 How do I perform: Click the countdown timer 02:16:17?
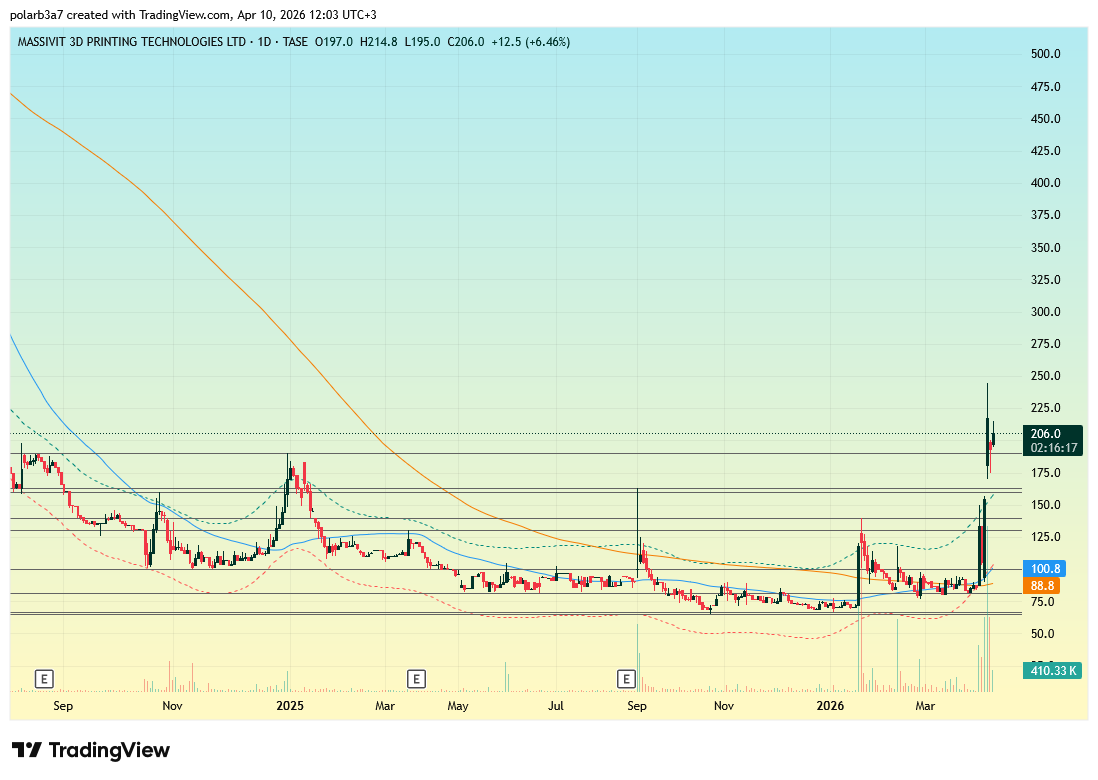1053,448
